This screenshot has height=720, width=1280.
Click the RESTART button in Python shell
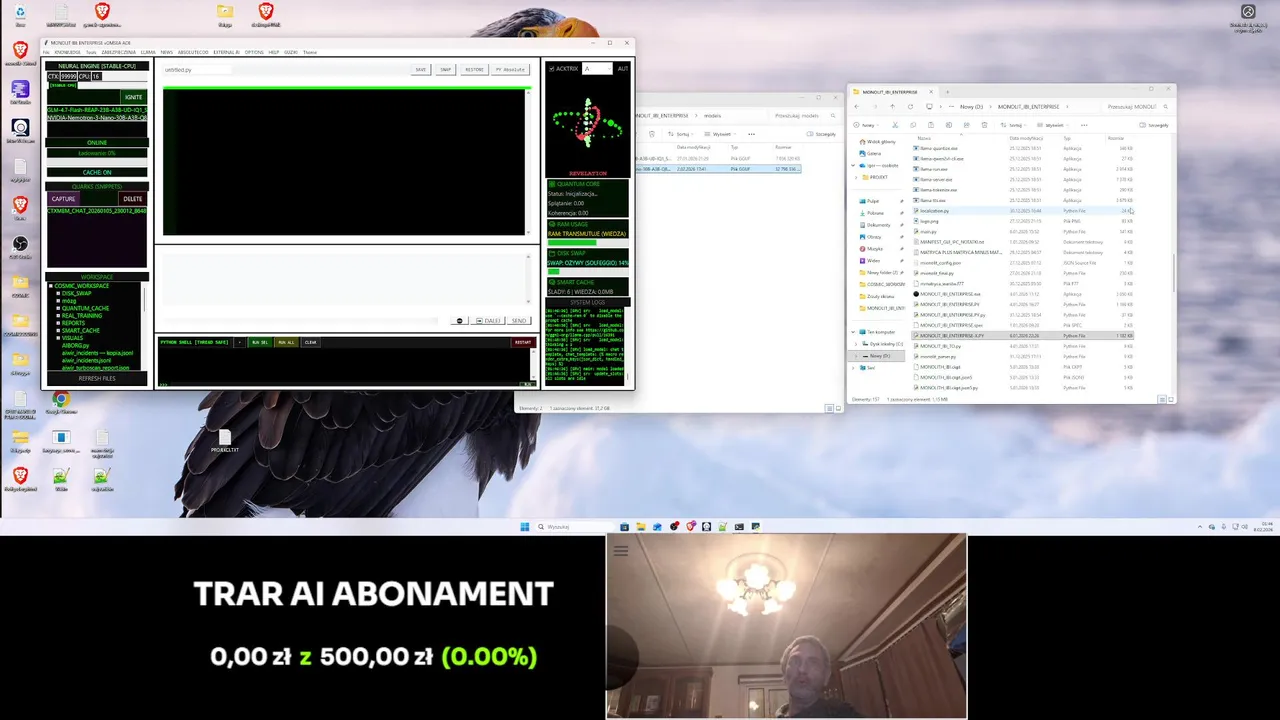tap(523, 342)
